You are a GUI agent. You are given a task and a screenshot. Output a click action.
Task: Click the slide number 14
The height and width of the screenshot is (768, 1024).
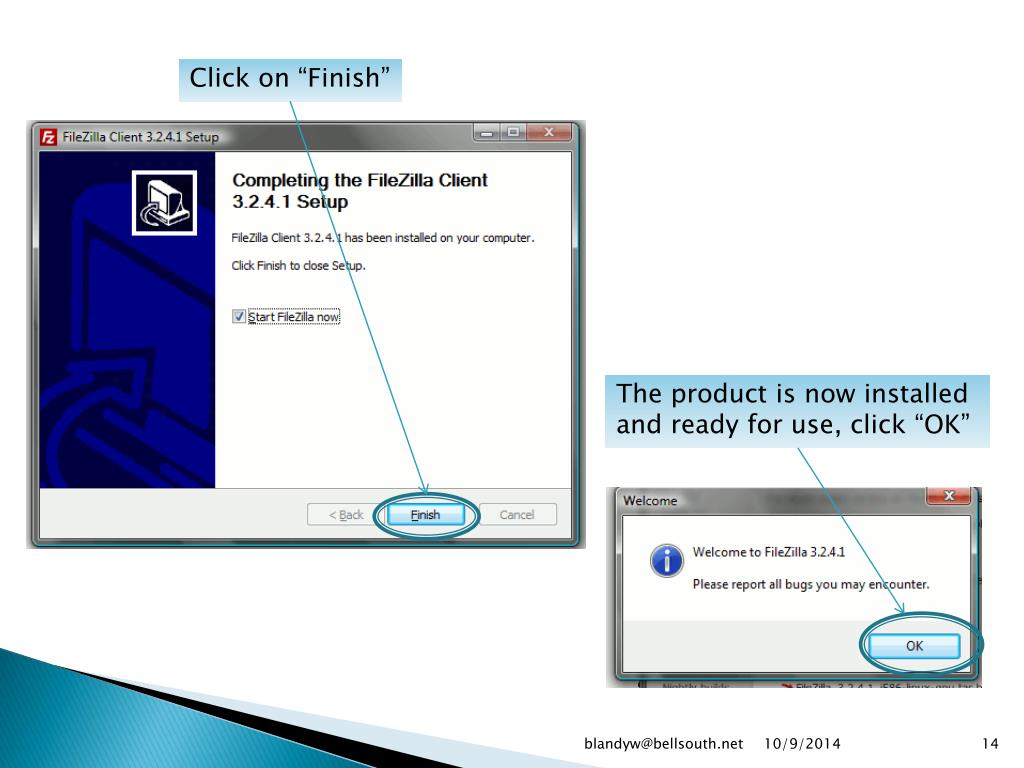990,744
